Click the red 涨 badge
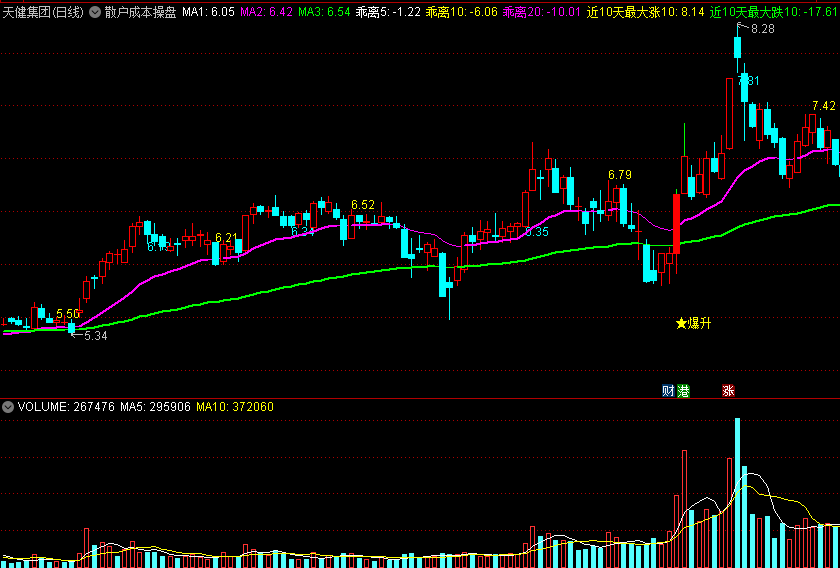This screenshot has height=568, width=840. (x=728, y=391)
